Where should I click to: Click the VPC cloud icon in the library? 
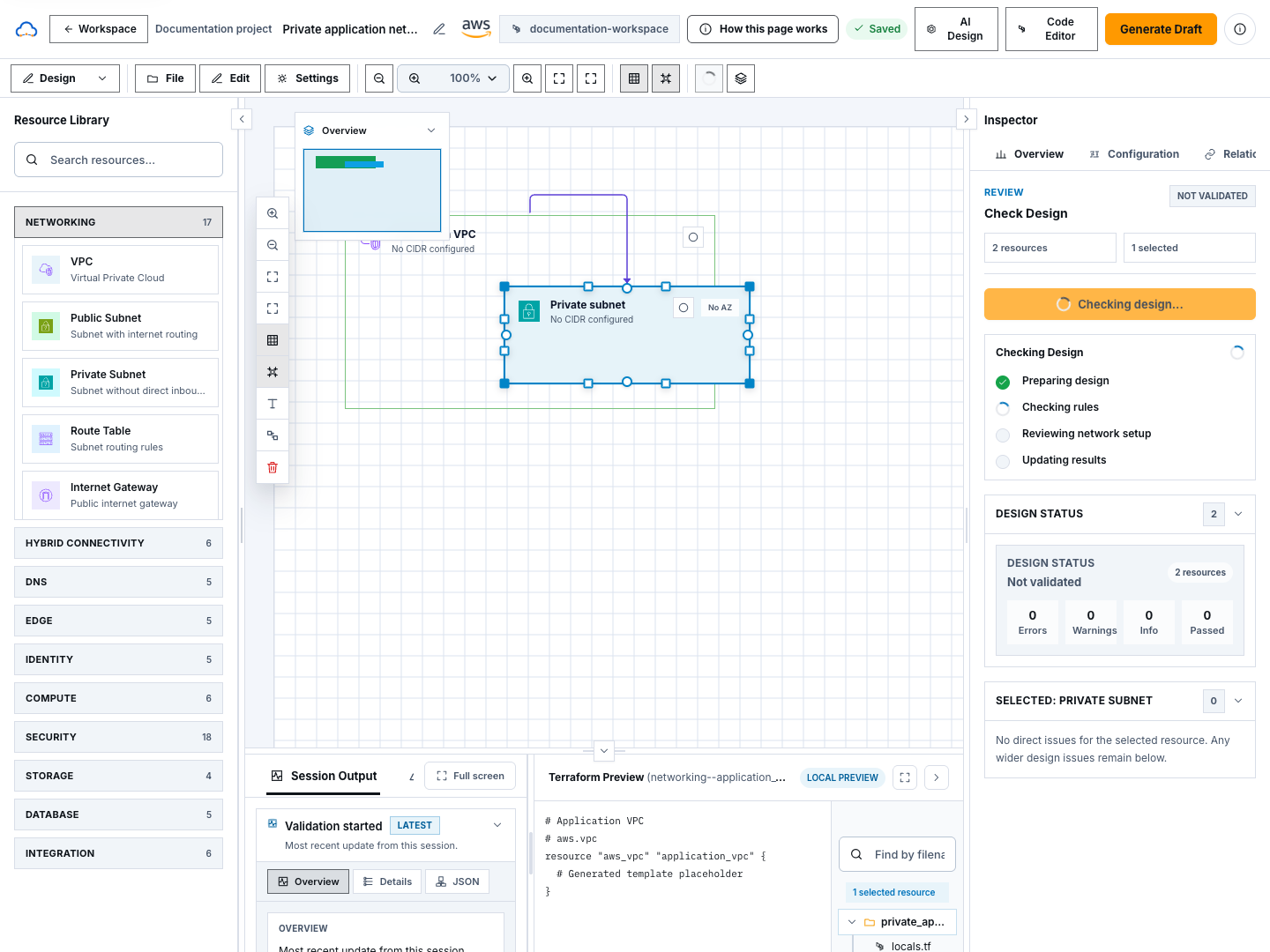[46, 270]
